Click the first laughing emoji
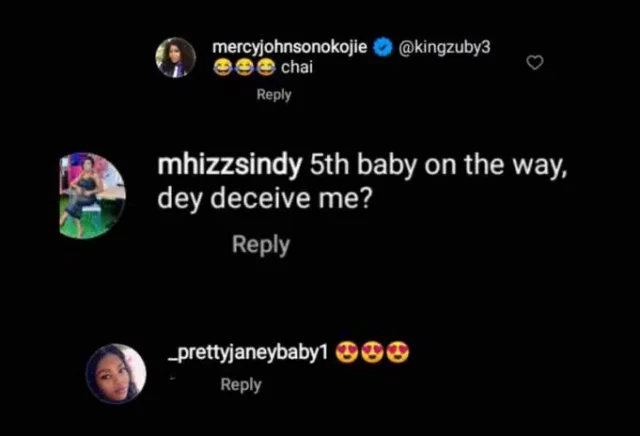This screenshot has height=436, width=640. click(224, 68)
